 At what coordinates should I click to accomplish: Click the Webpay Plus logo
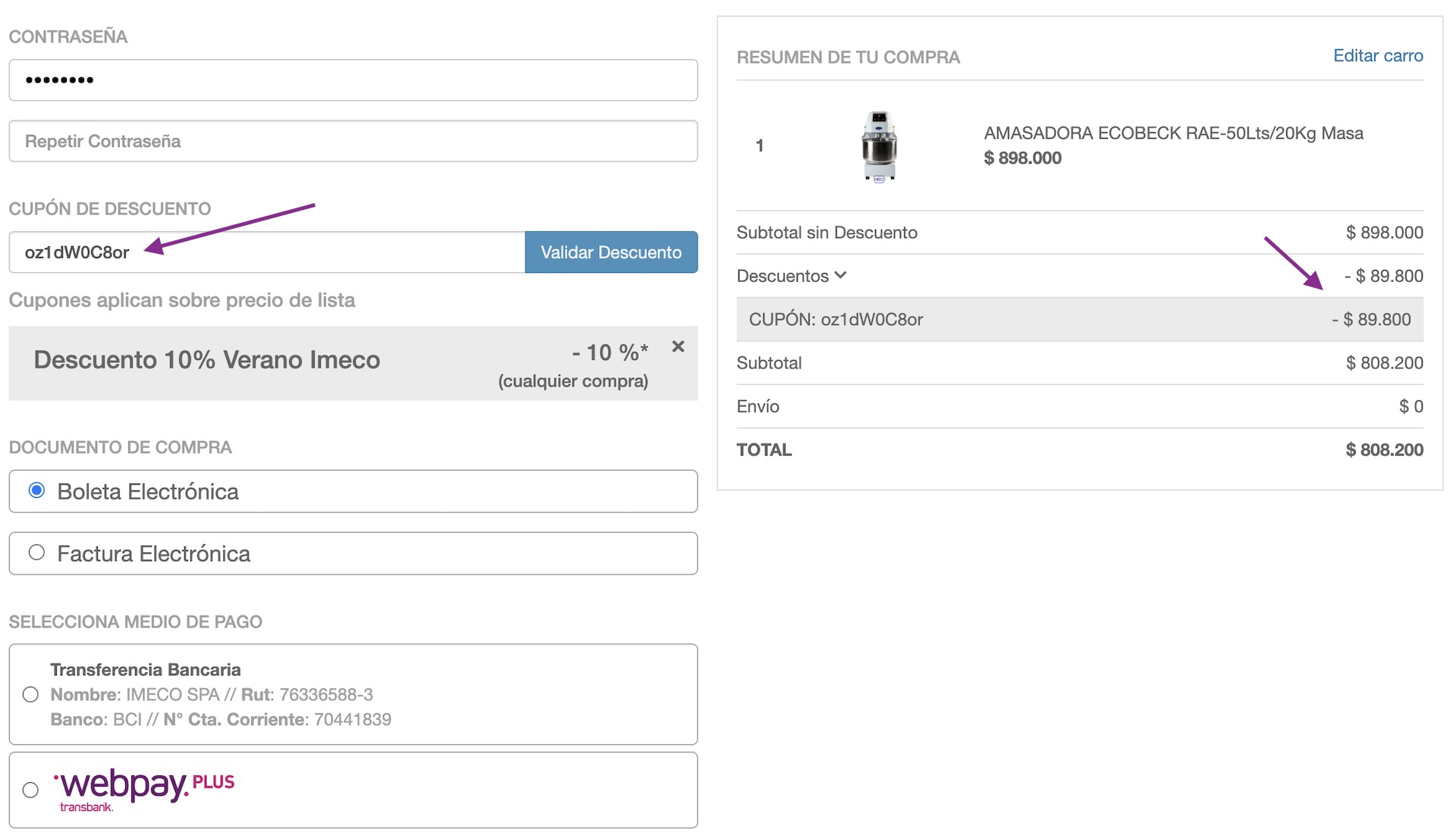144,789
